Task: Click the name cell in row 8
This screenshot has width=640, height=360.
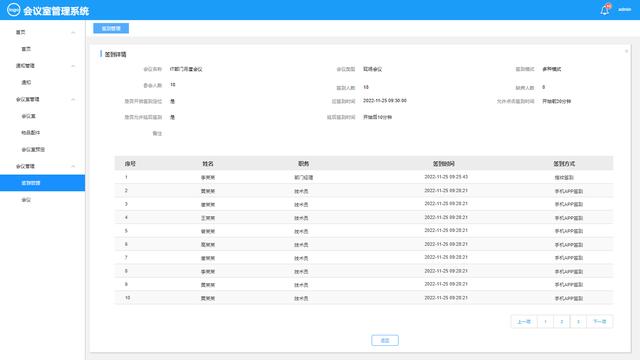Action: pyautogui.click(x=208, y=271)
